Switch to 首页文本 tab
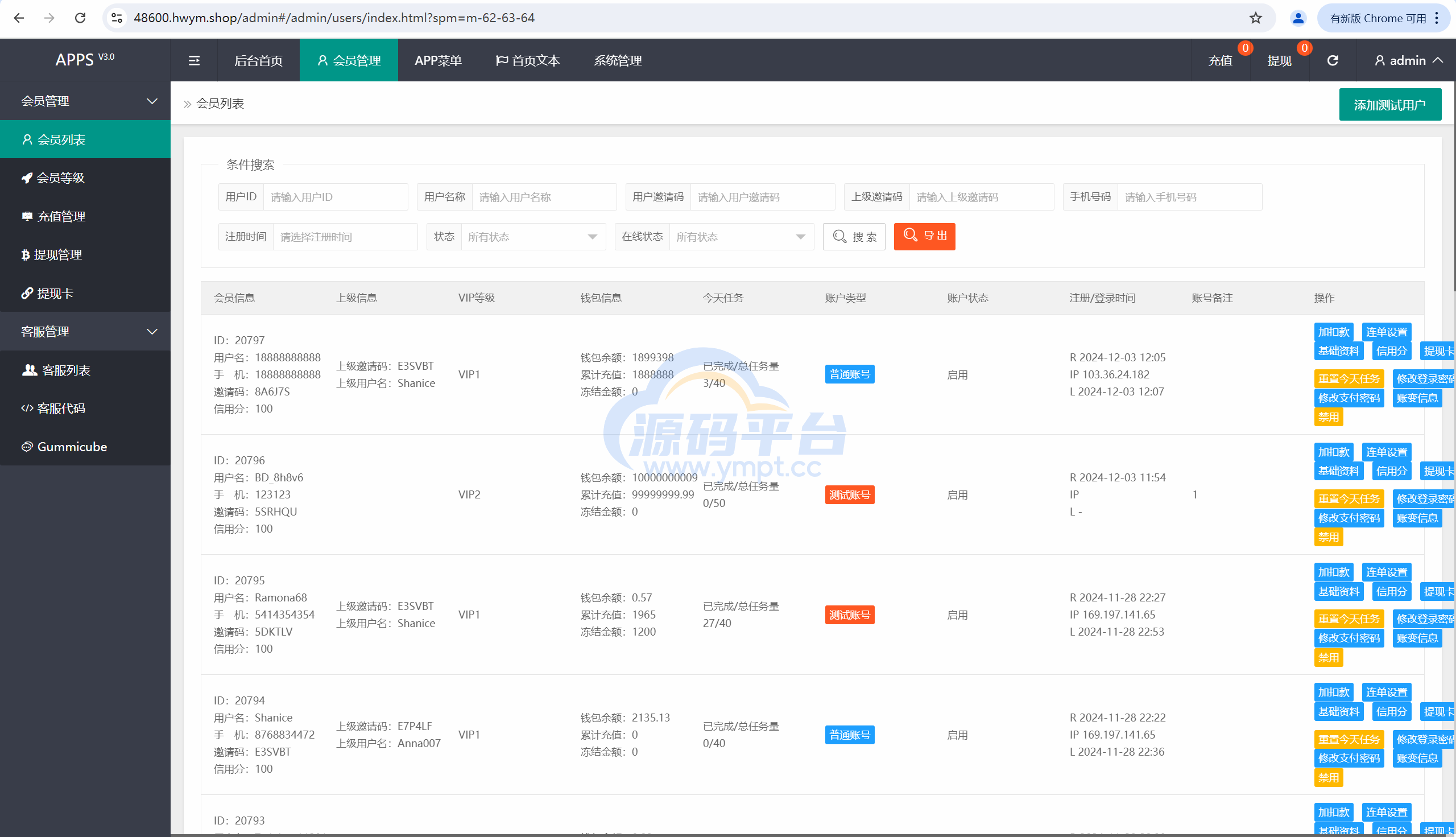This screenshot has height=837, width=1456. (527, 60)
